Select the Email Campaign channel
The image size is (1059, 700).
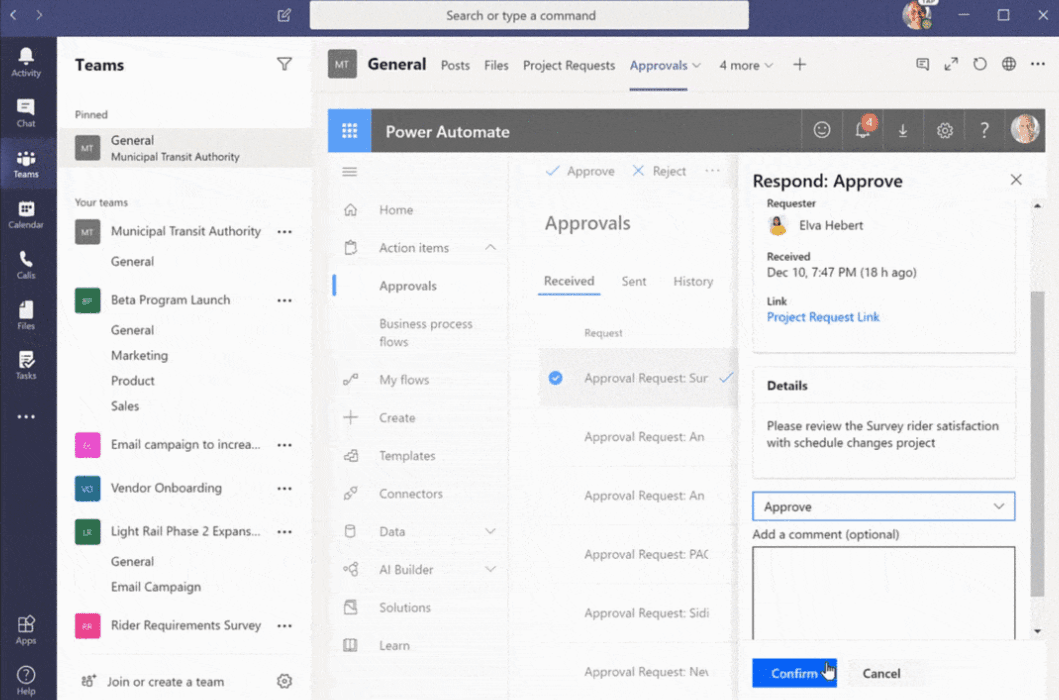click(x=156, y=586)
